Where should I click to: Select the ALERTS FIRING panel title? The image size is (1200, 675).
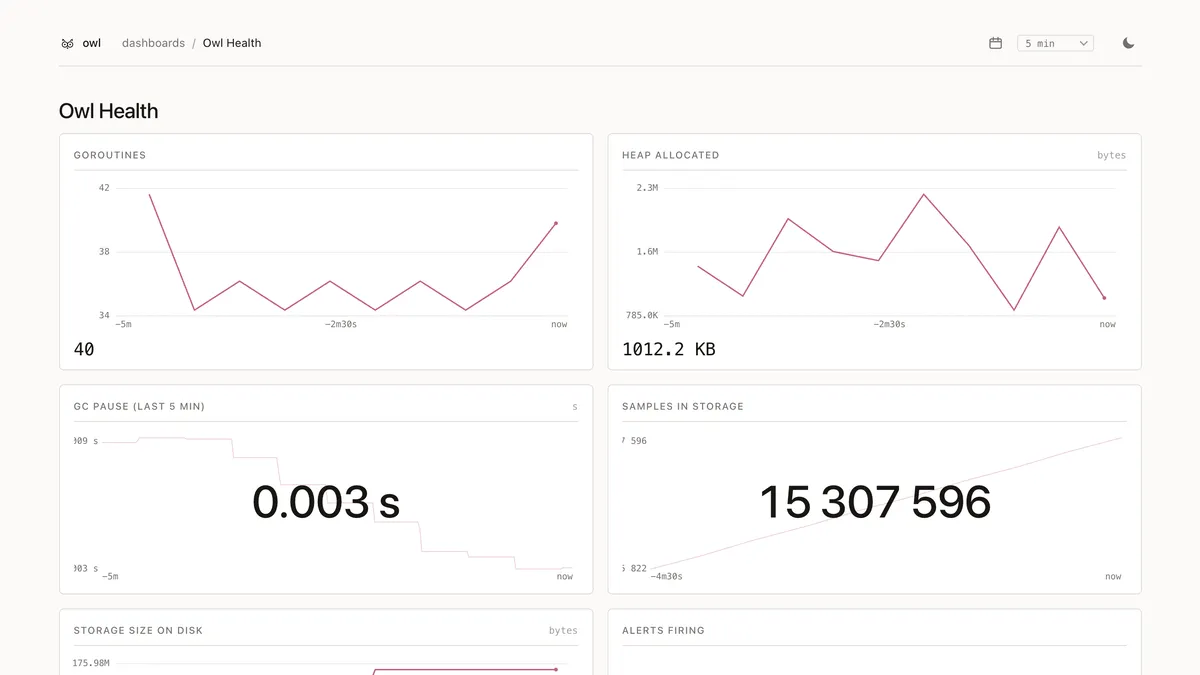point(663,630)
